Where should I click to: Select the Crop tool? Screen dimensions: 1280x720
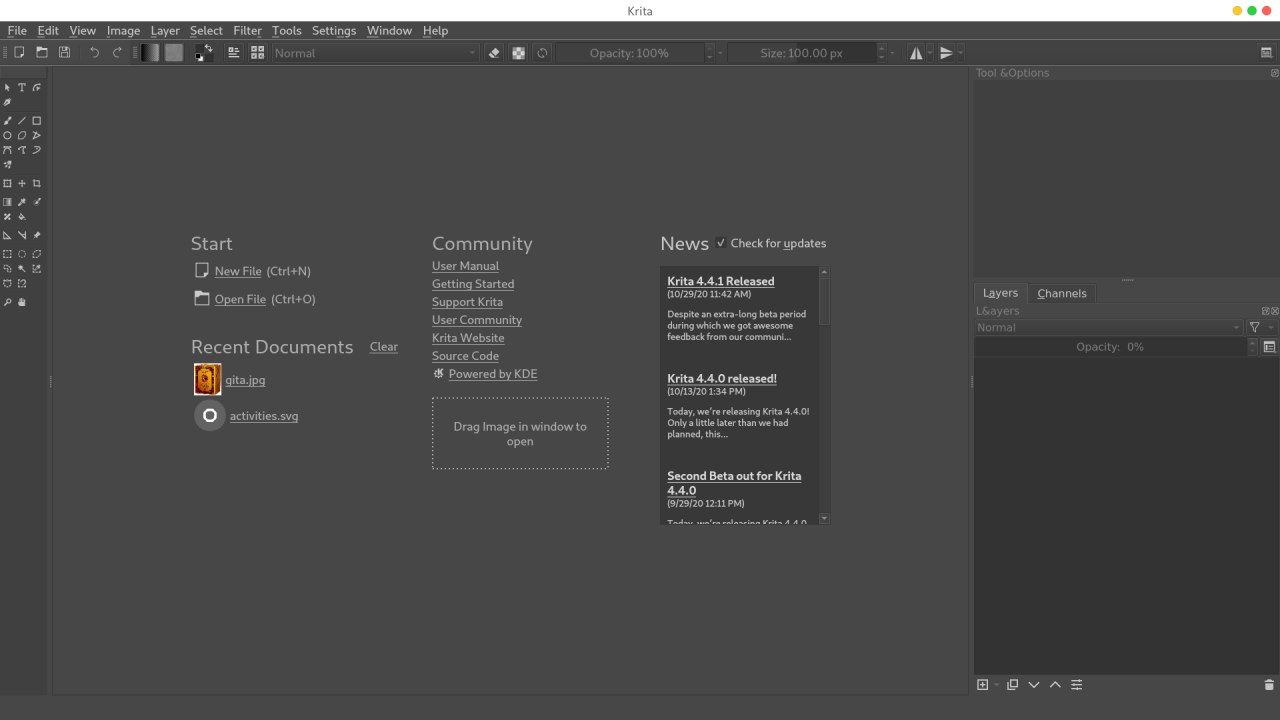[37, 184]
